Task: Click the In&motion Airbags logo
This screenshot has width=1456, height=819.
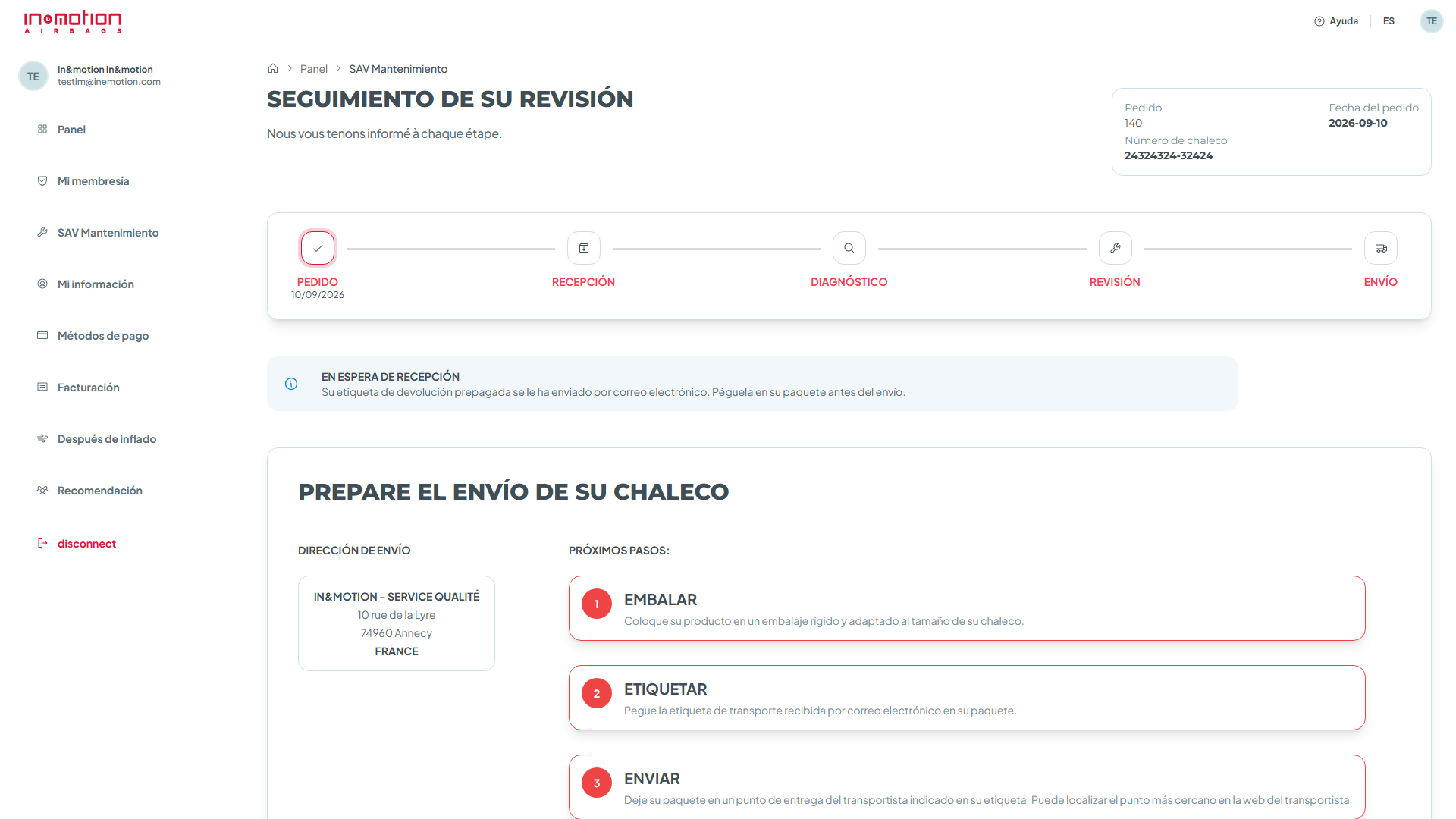Action: click(73, 21)
